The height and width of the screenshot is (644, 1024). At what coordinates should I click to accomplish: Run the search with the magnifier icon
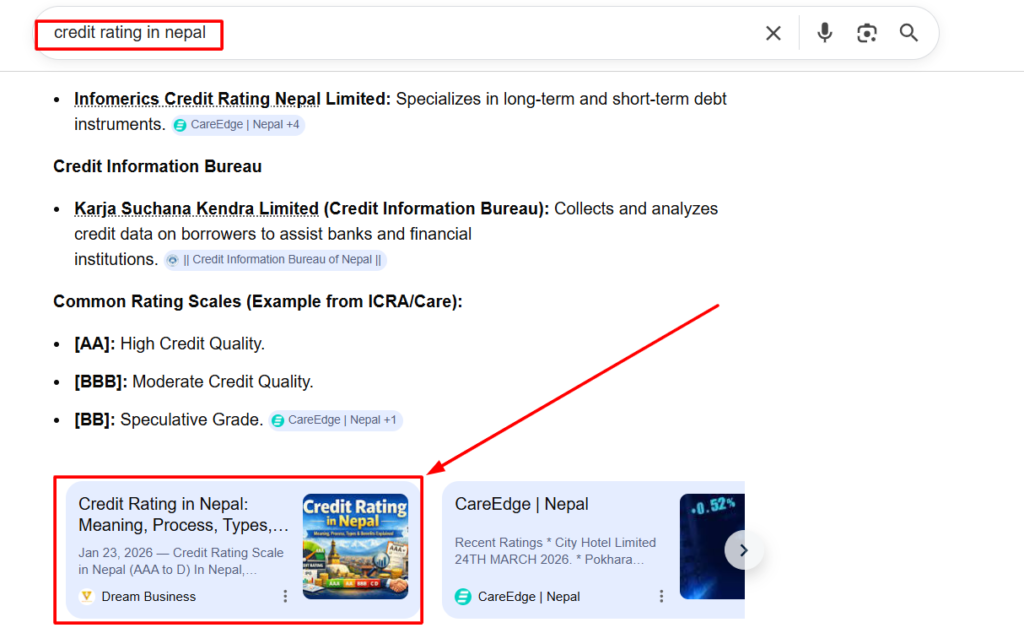(x=908, y=33)
